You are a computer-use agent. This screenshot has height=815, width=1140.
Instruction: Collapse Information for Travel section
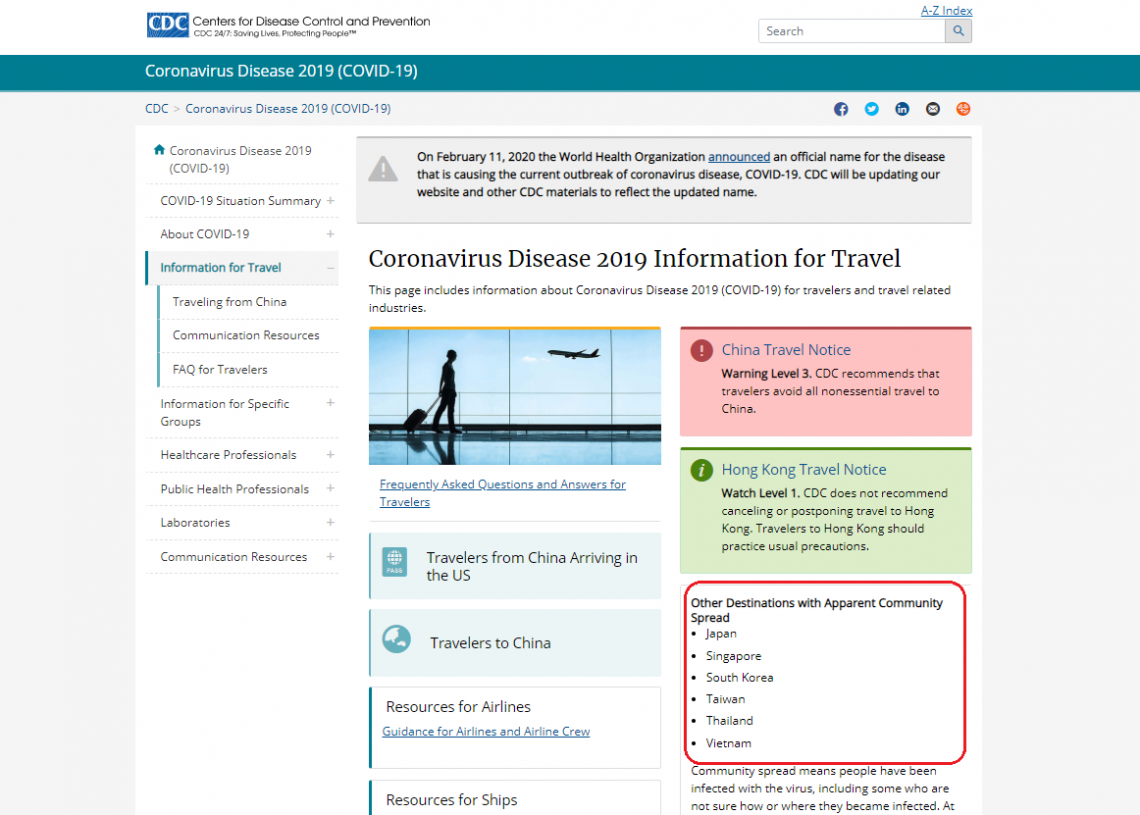pyautogui.click(x=330, y=268)
